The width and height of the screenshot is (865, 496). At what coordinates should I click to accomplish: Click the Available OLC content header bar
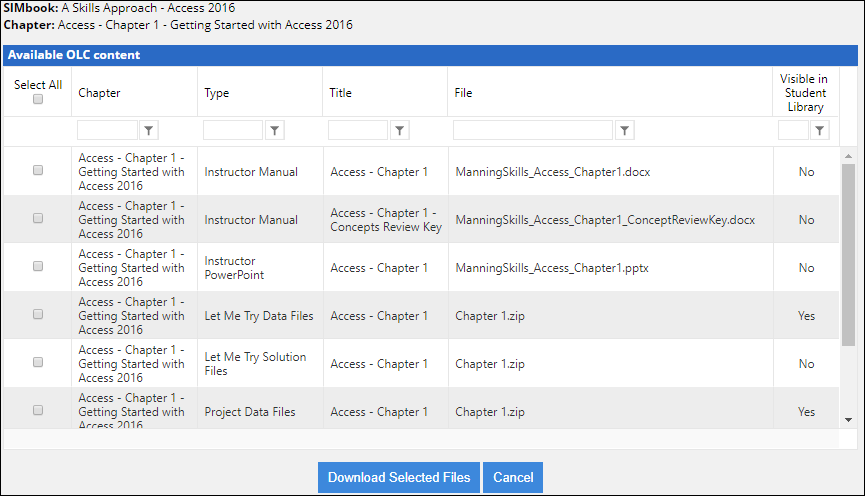(430, 55)
